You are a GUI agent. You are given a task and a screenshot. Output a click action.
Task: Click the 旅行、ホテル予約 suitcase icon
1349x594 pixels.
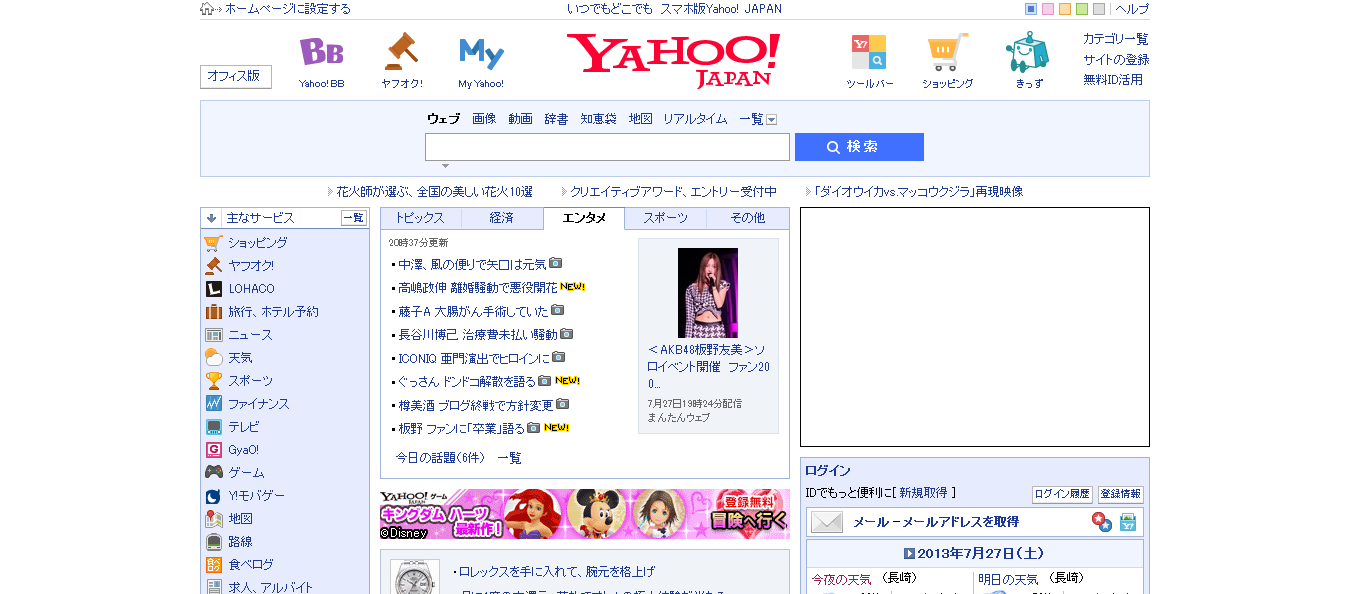coord(213,312)
